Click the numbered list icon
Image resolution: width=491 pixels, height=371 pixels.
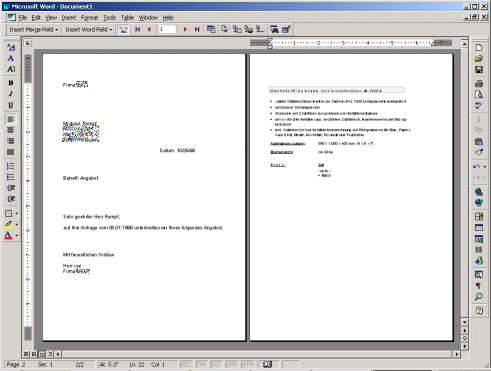(11, 166)
